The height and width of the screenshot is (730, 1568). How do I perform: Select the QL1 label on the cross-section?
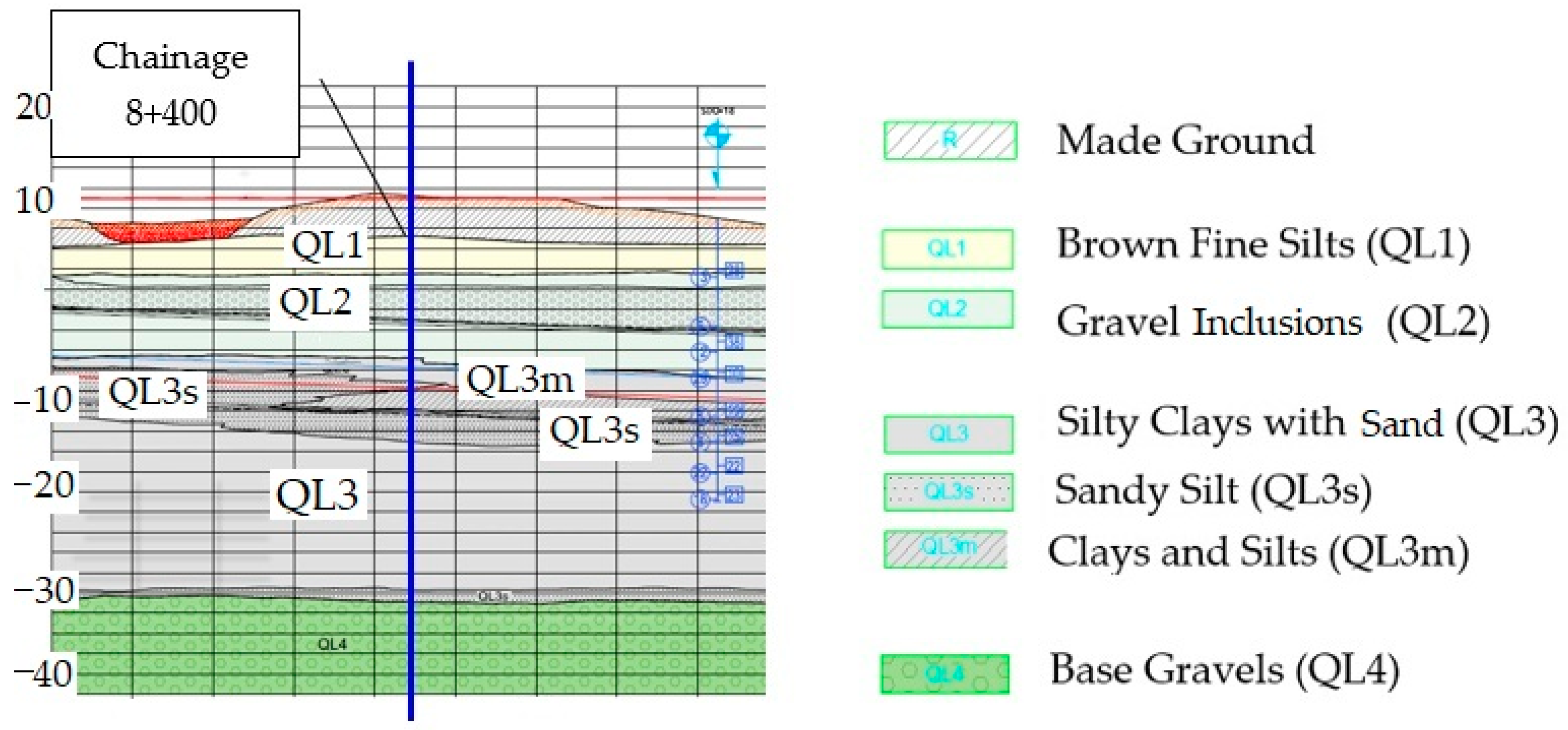pos(327,245)
